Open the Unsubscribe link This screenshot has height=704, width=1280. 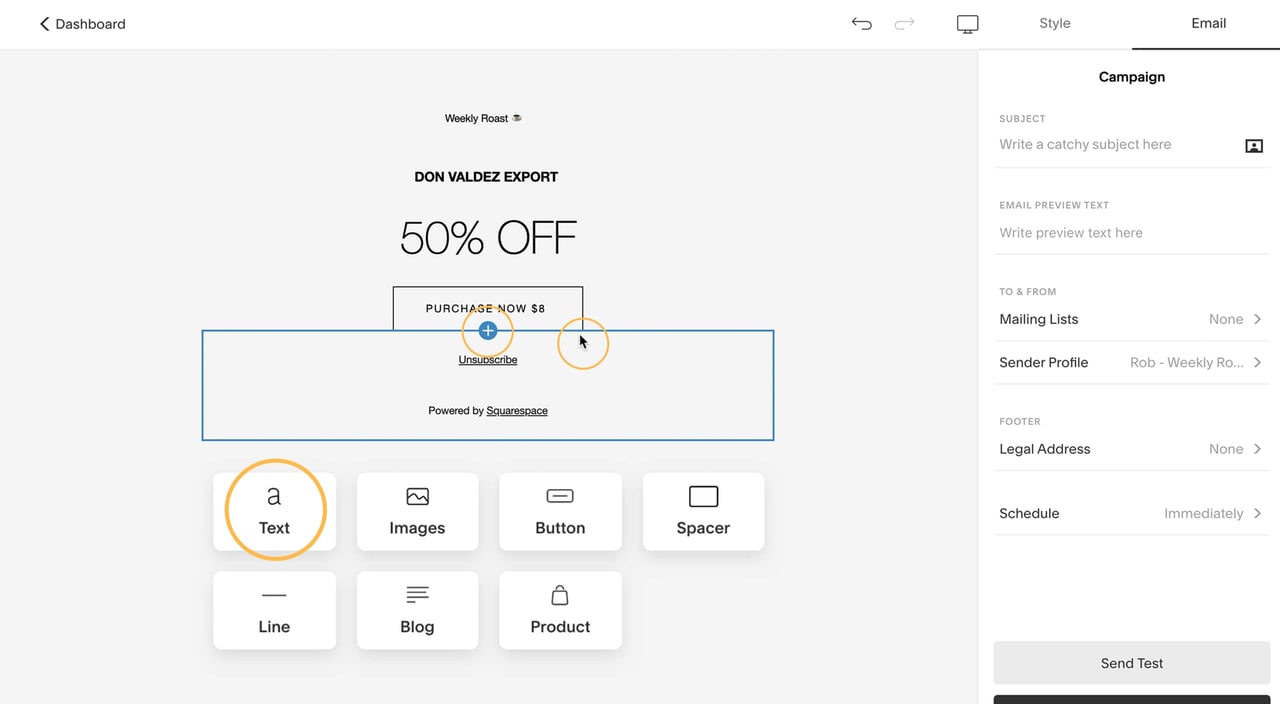coord(487,359)
